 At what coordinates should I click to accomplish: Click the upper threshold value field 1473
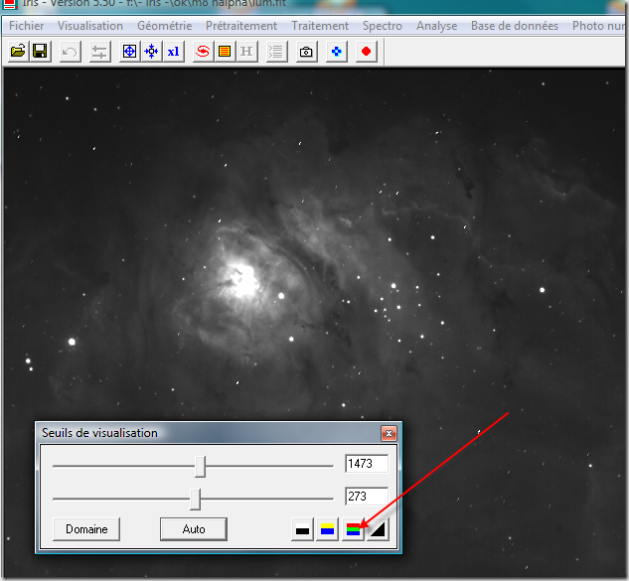coord(365,464)
